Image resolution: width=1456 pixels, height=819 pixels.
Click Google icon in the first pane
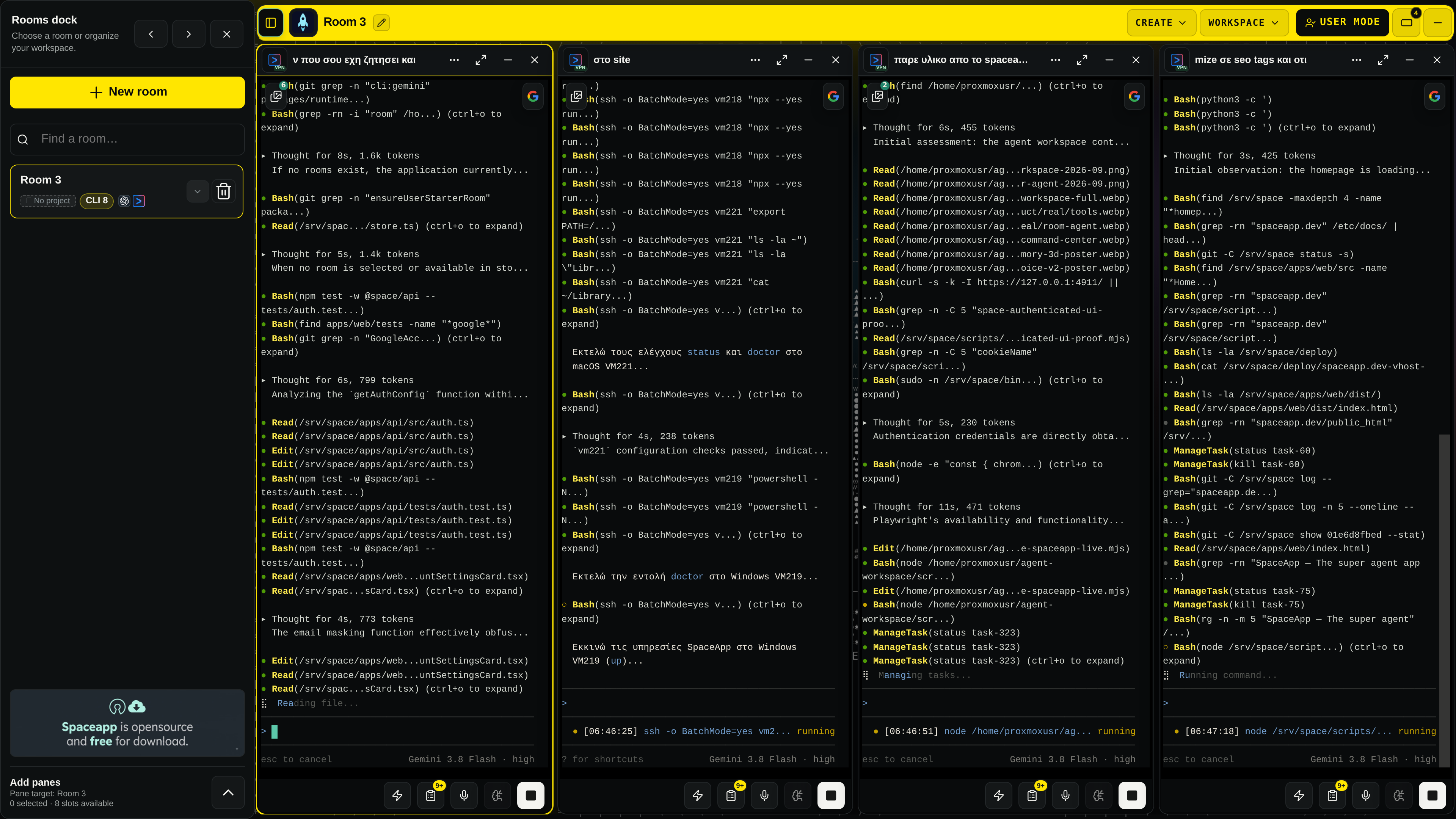pos(533,97)
